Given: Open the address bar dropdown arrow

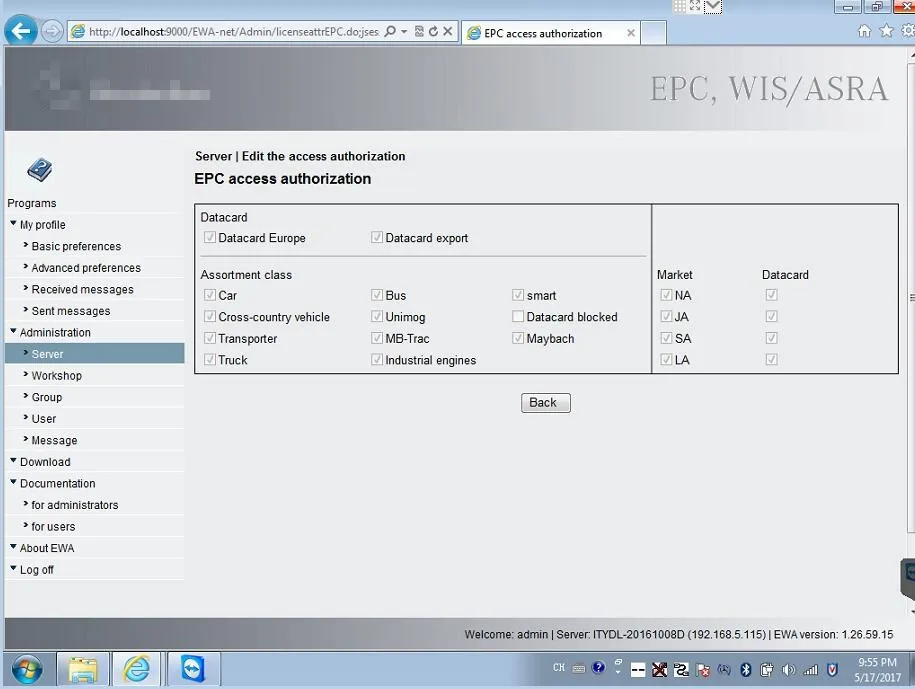Looking at the screenshot, I should pos(404,32).
